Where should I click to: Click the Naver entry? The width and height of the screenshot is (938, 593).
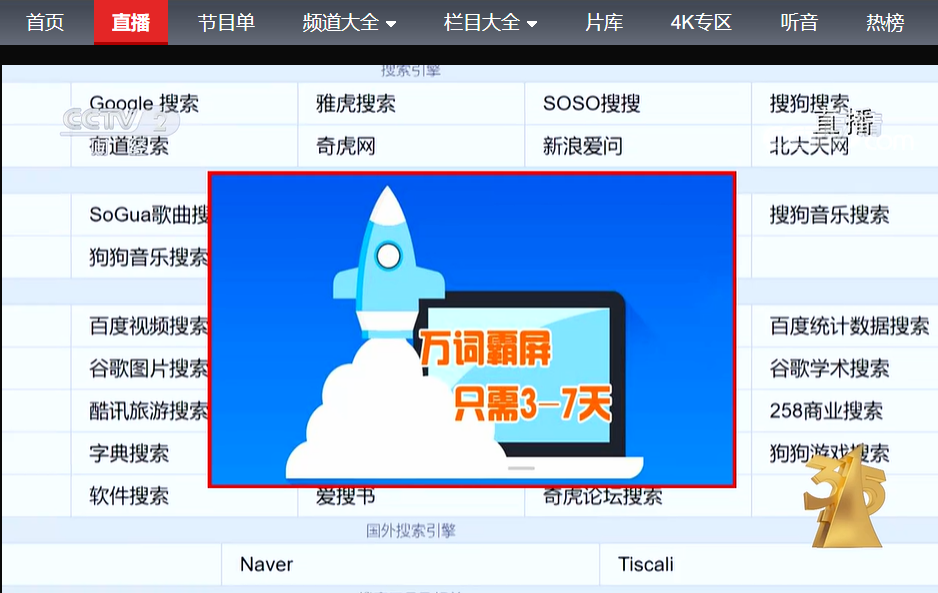tap(266, 564)
